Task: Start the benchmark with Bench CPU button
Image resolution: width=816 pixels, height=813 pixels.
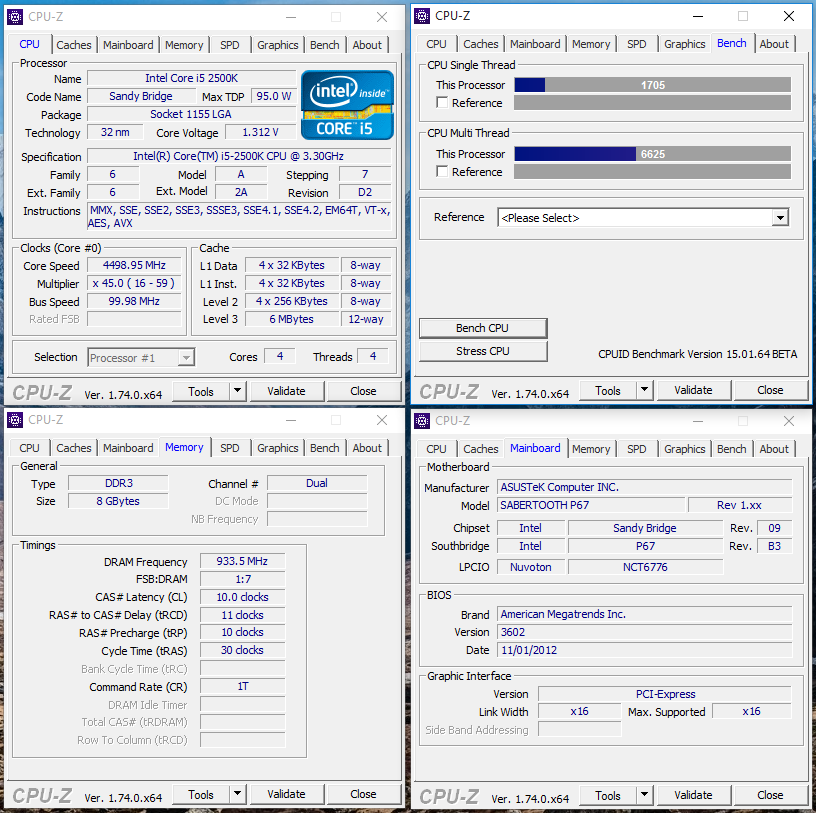Action: point(483,328)
